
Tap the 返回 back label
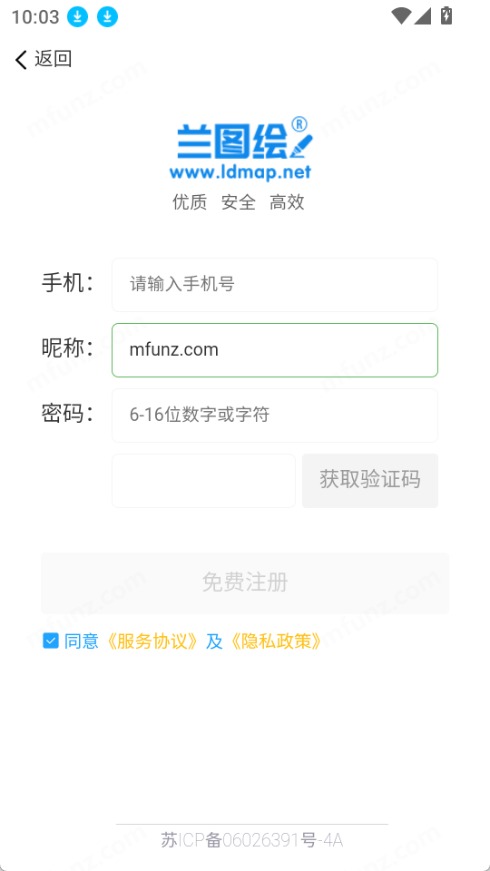pyautogui.click(x=53, y=59)
